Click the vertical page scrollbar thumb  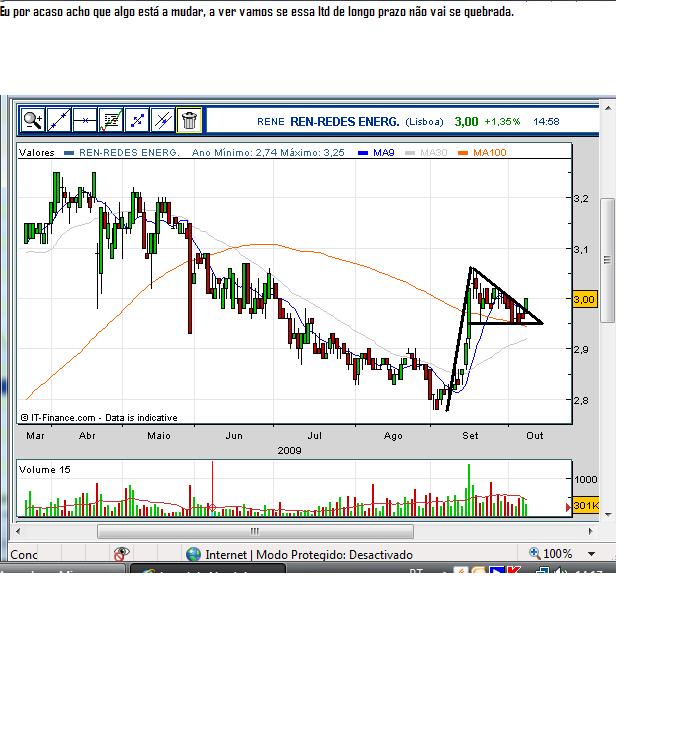[608, 261]
